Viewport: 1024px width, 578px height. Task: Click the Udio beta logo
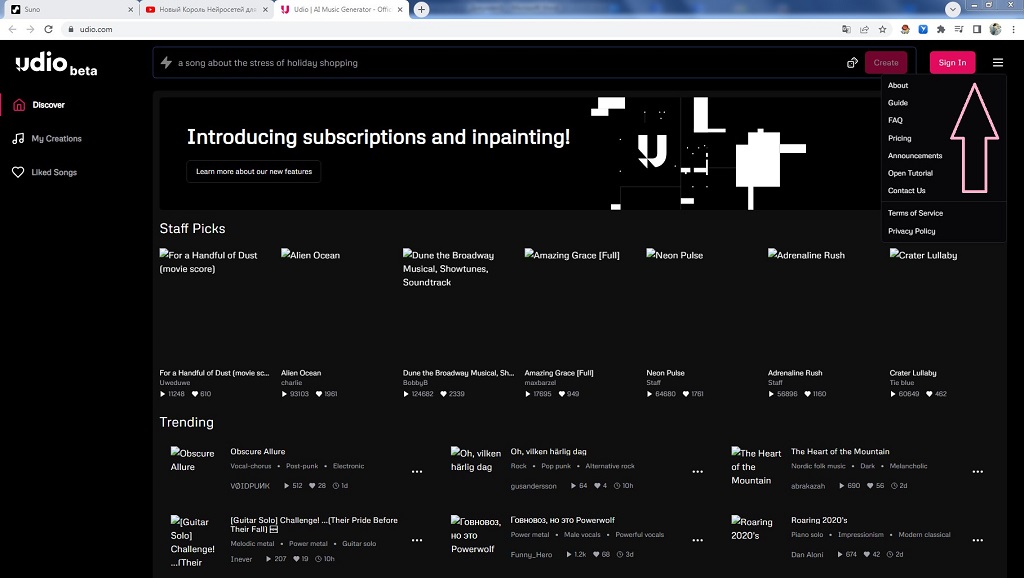[56, 66]
